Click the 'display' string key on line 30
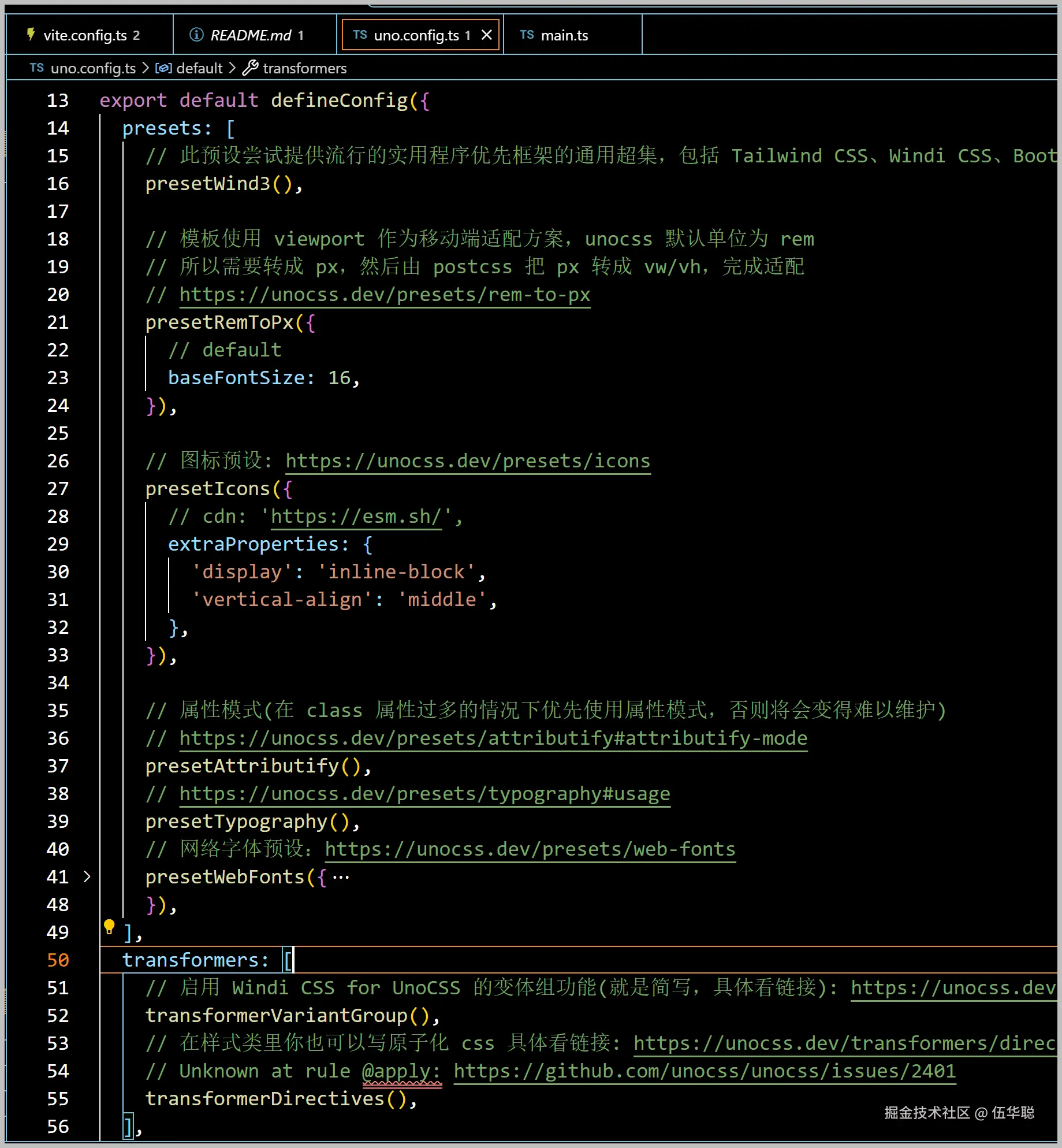1062x1148 pixels. point(242,572)
